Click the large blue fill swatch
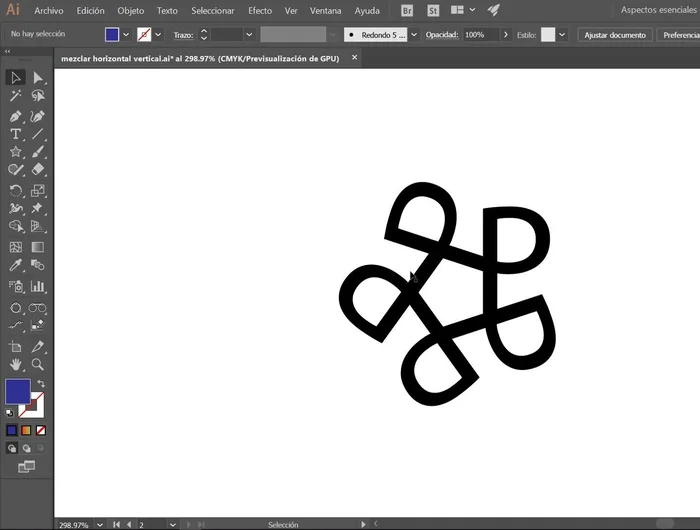Image resolution: width=700 pixels, height=530 pixels. pos(18,391)
